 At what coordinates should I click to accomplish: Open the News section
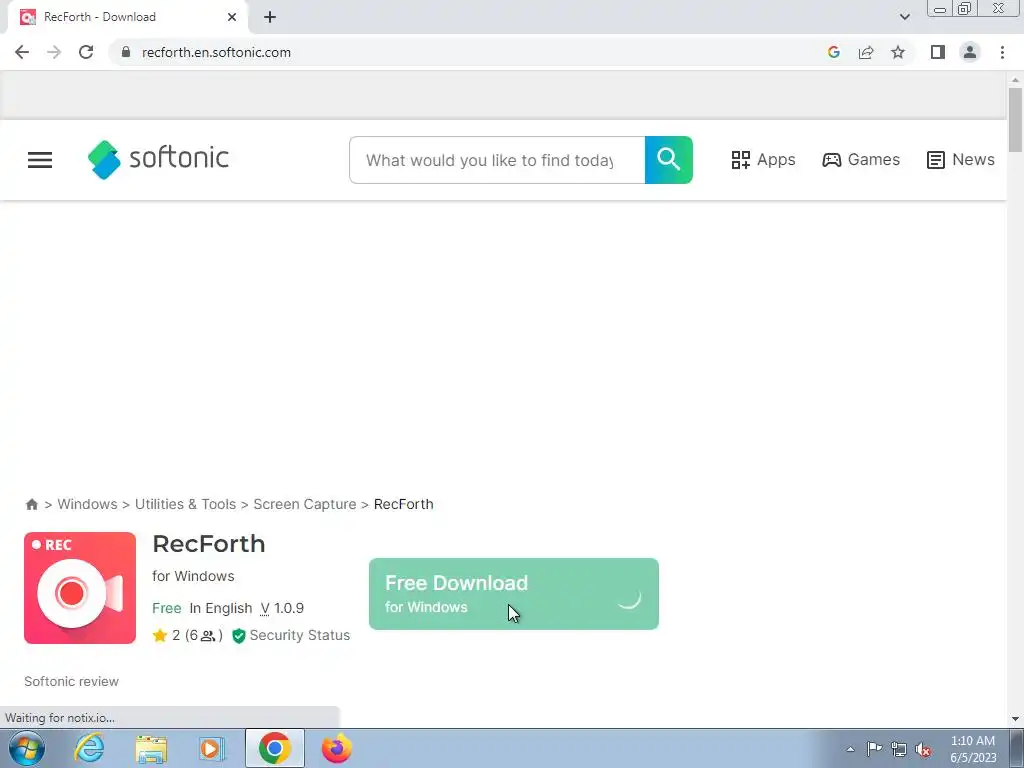pos(961,160)
